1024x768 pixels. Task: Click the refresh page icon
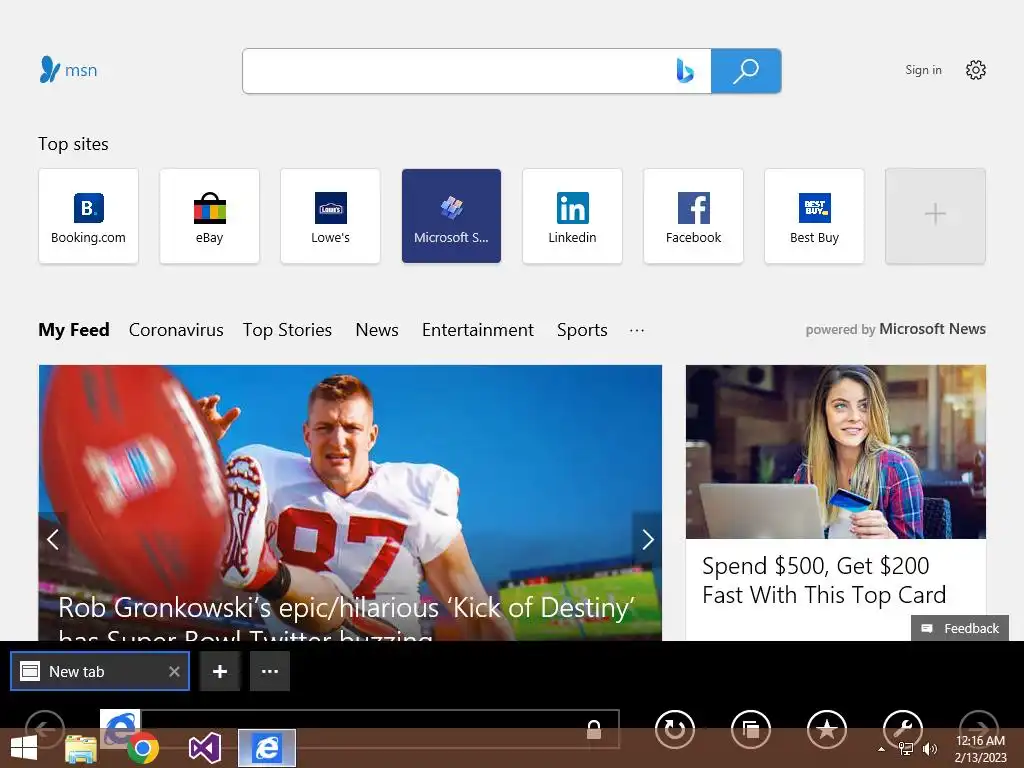(x=675, y=729)
